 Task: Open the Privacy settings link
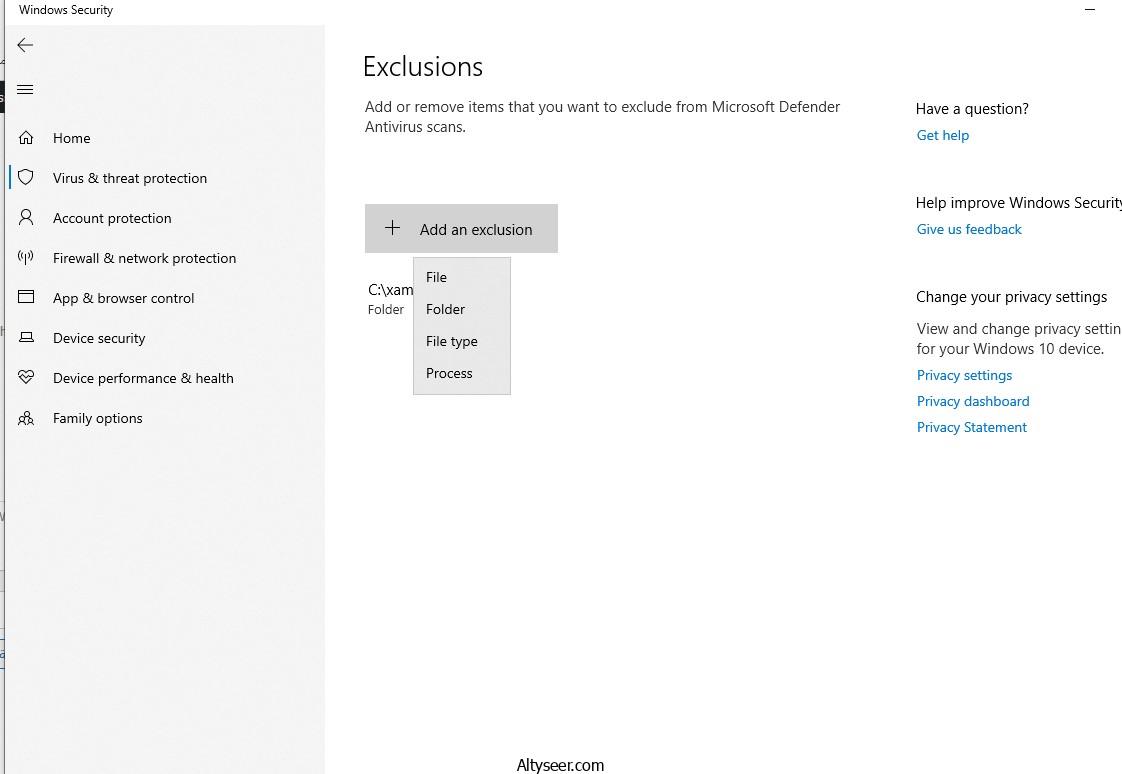click(x=964, y=375)
